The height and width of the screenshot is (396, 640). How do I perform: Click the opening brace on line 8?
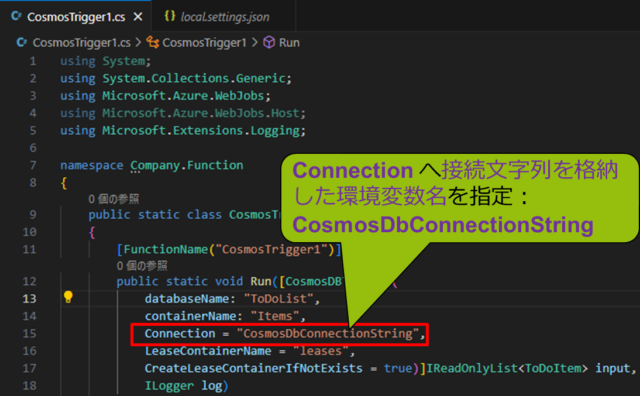(x=64, y=183)
